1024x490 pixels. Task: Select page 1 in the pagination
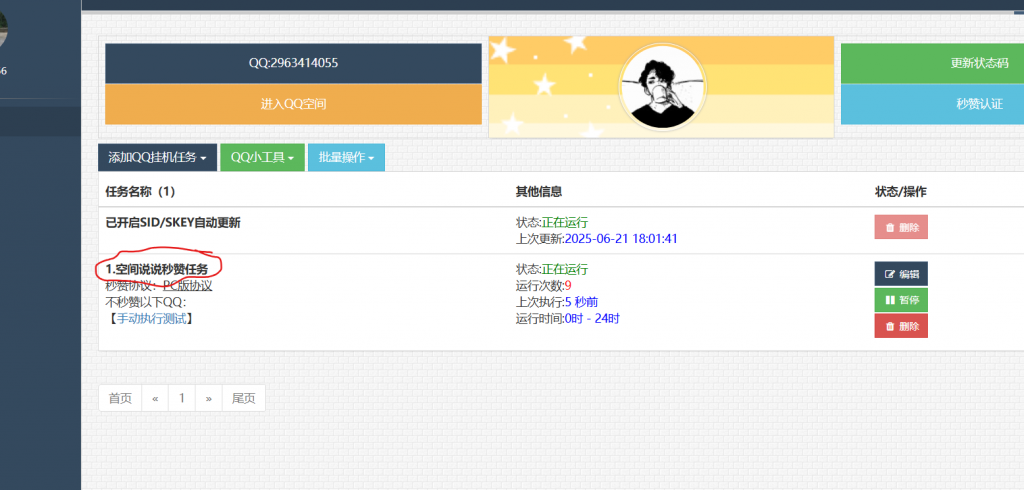pos(182,398)
